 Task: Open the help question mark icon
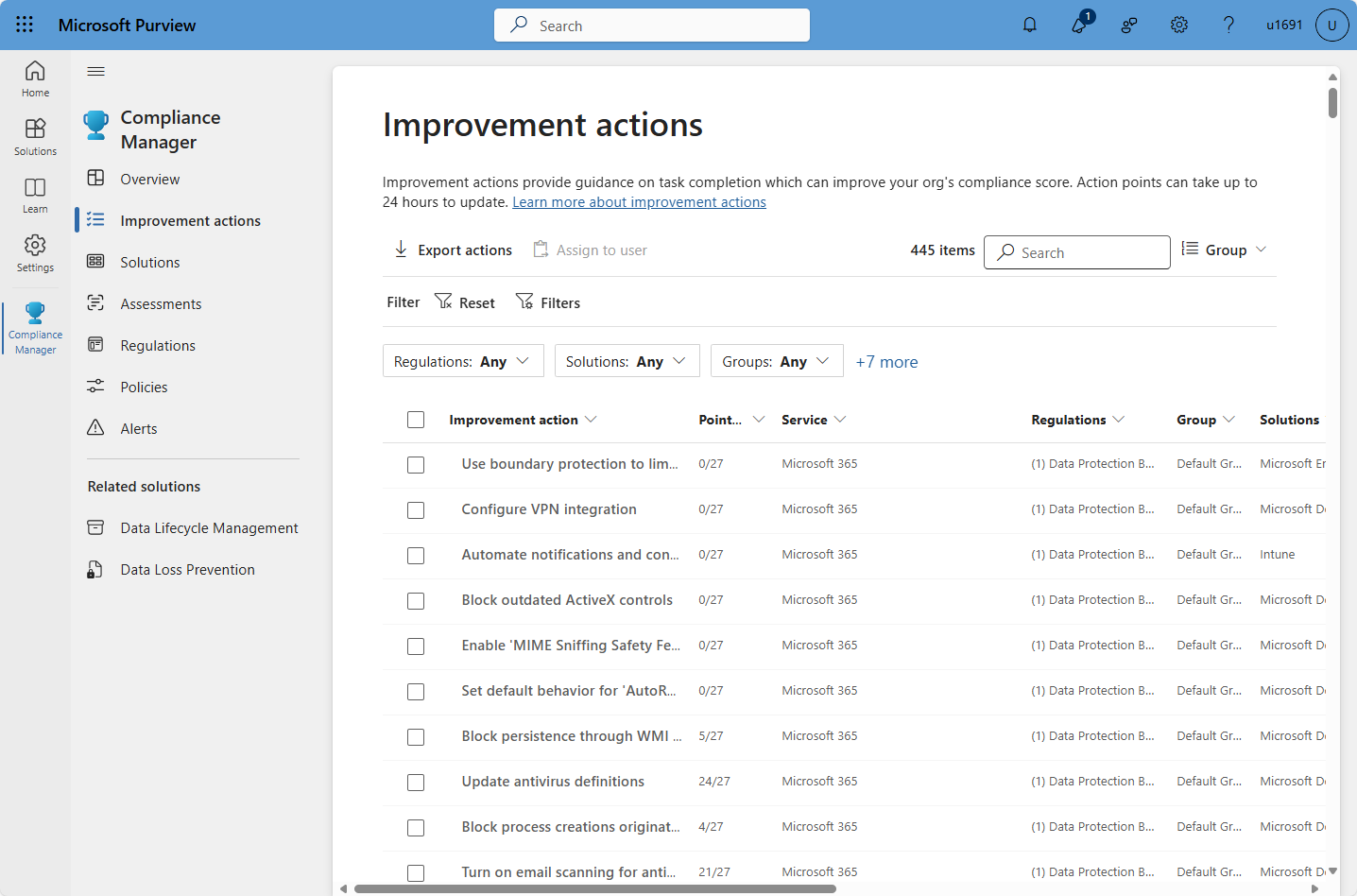[x=1228, y=25]
